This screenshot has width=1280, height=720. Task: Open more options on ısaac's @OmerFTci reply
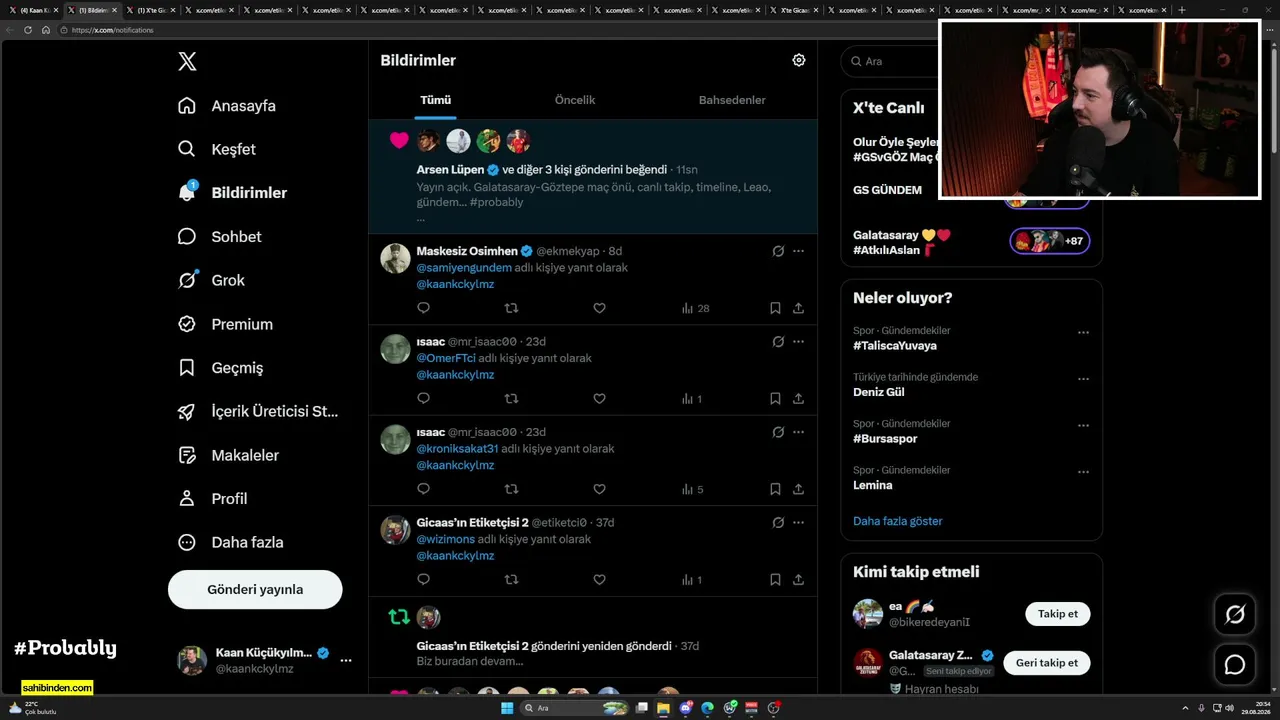(798, 341)
